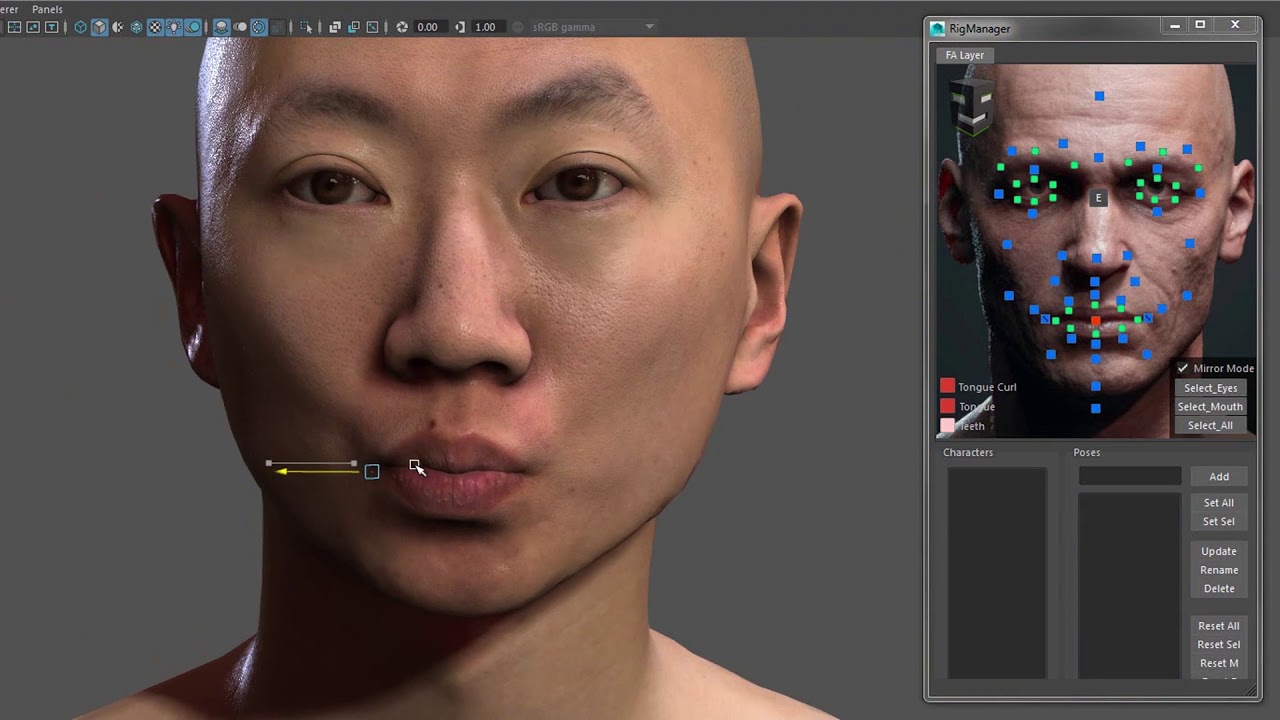This screenshot has width=1280, height=720.
Task: Open the Panels menu
Action: click(47, 9)
